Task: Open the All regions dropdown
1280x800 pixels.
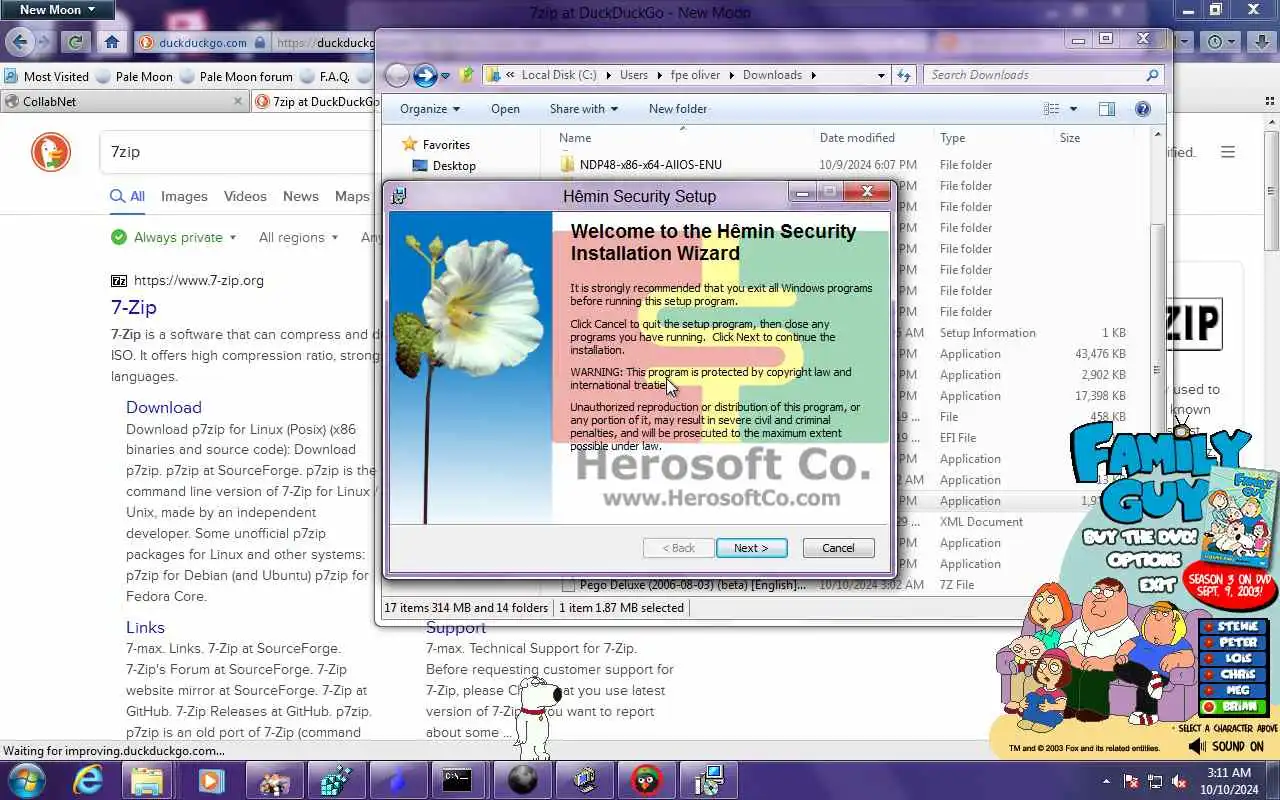Action: point(298,237)
